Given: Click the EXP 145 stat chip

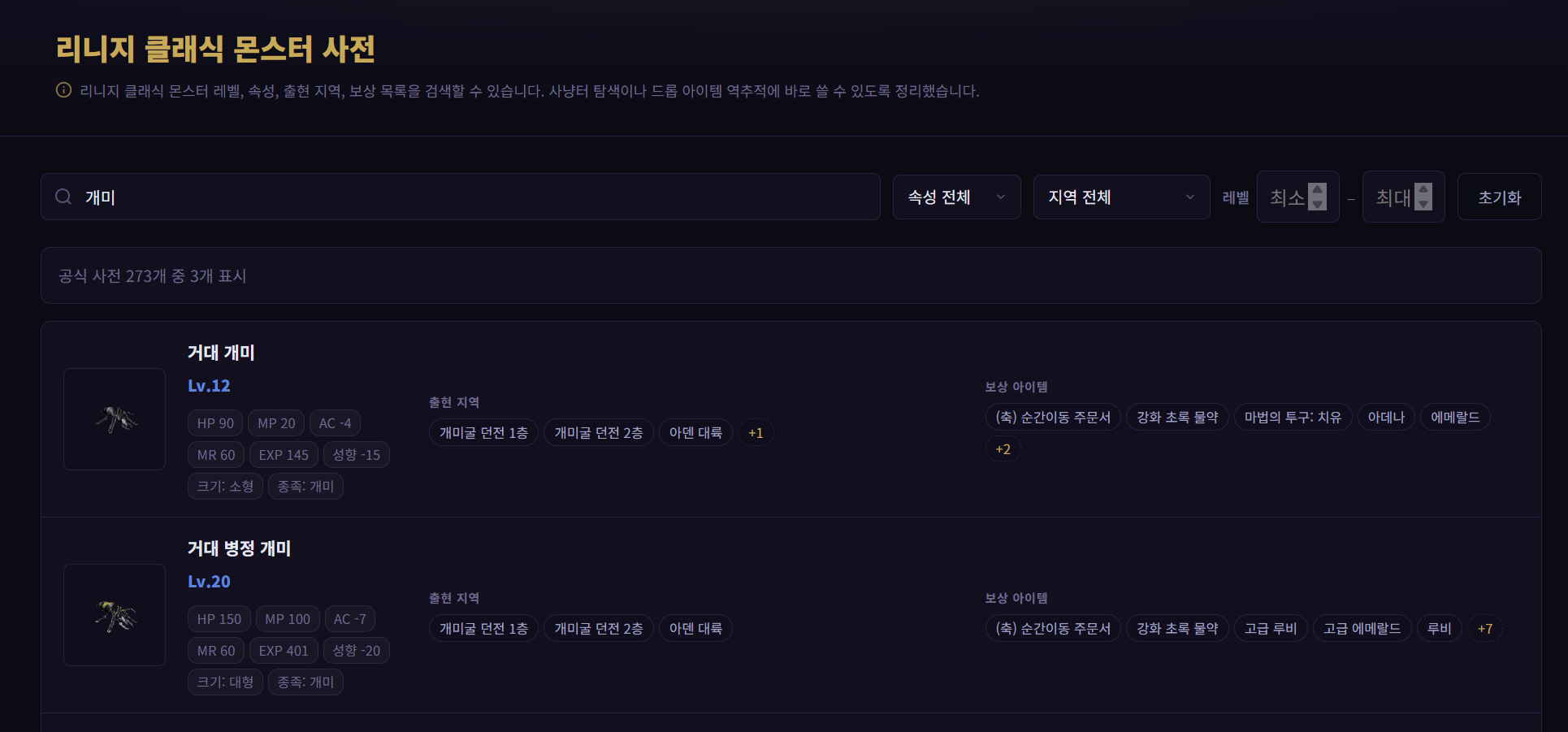Looking at the screenshot, I should tap(284, 455).
